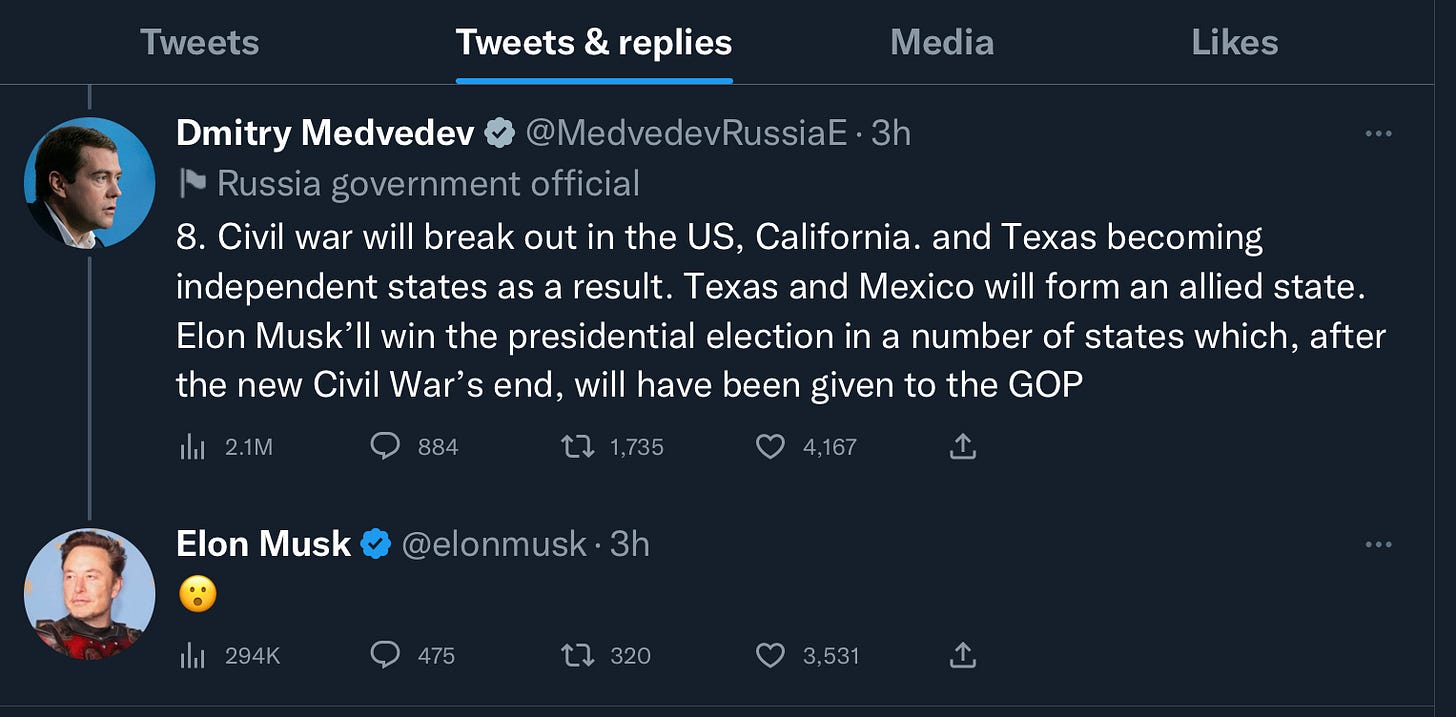This screenshot has width=1456, height=717.
Task: Open the Media tab
Action: tap(942, 42)
